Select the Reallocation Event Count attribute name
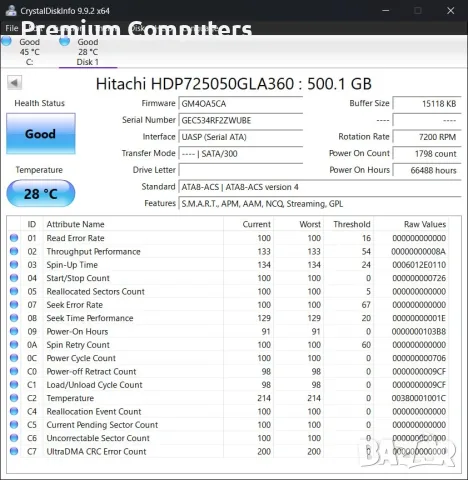Viewport: 468px width, 480px height. pyautogui.click(x=94, y=411)
